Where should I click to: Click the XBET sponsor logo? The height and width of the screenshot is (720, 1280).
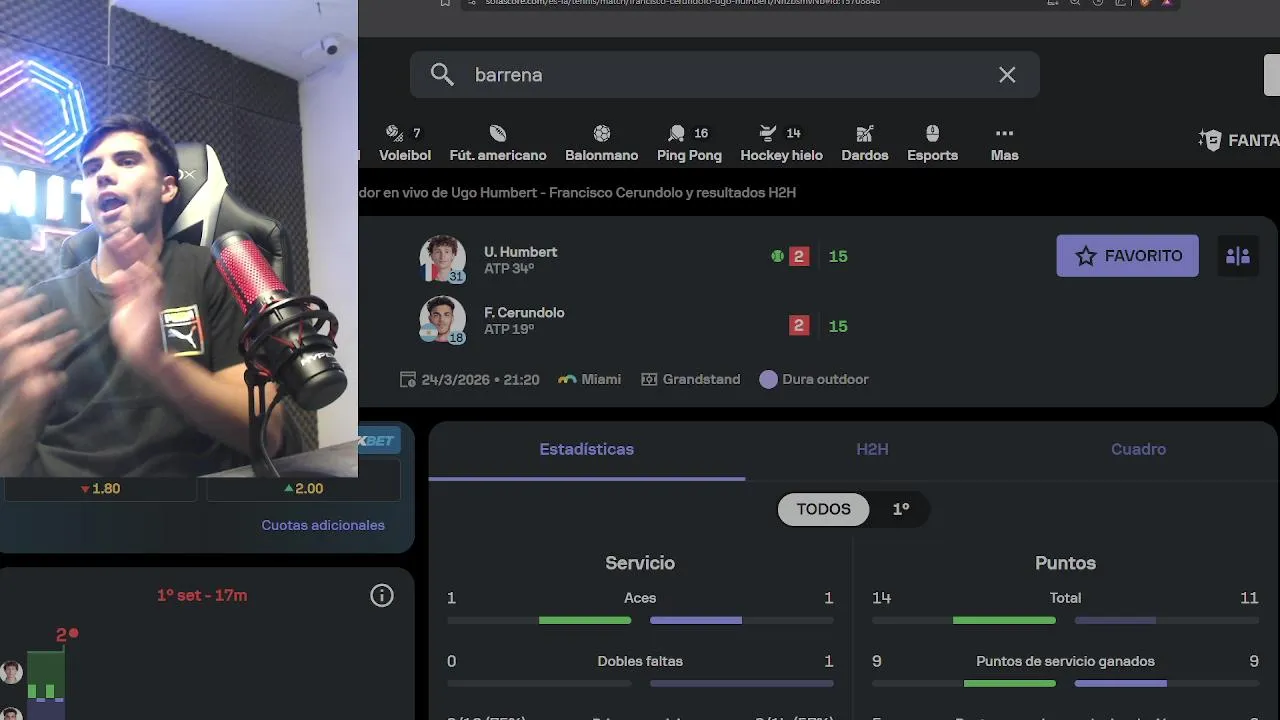click(378, 441)
